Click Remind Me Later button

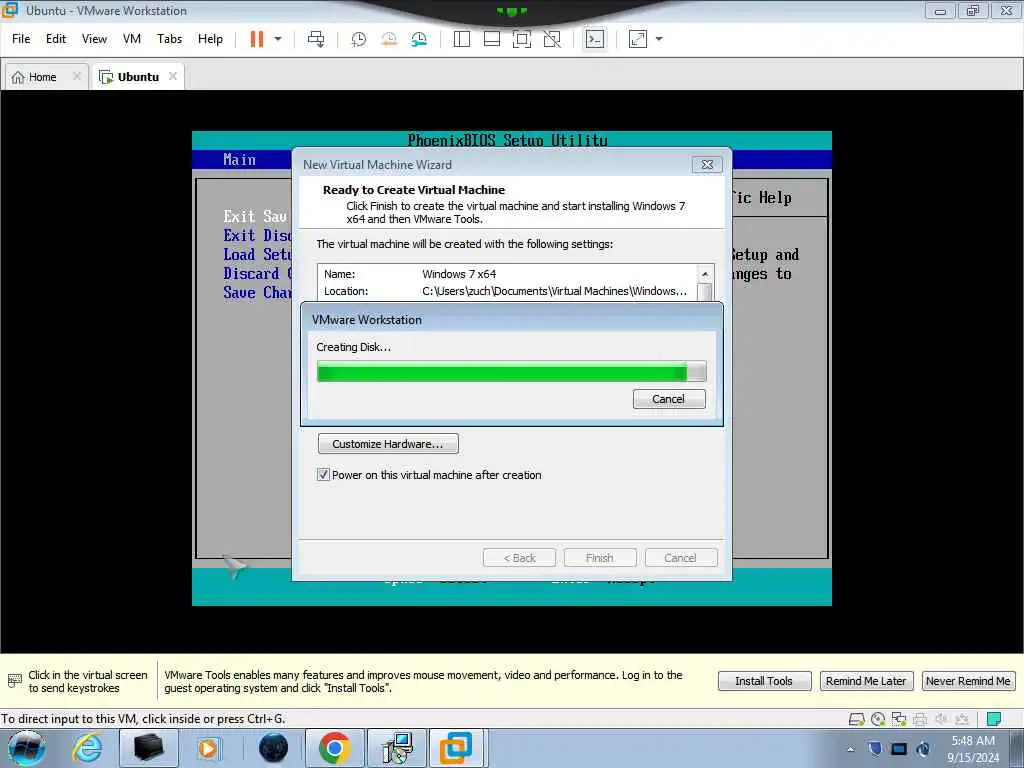[866, 681]
